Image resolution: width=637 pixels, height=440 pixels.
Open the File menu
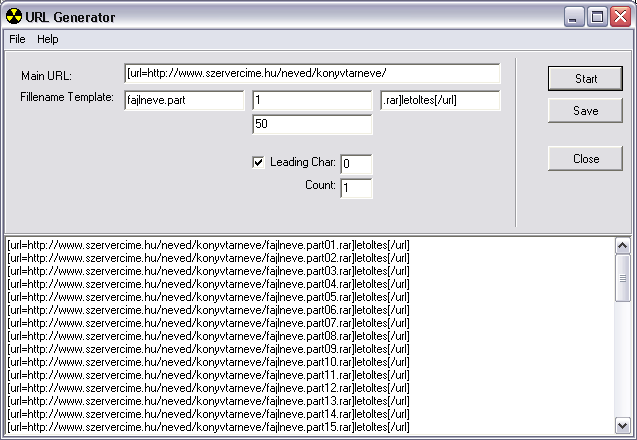[17, 39]
